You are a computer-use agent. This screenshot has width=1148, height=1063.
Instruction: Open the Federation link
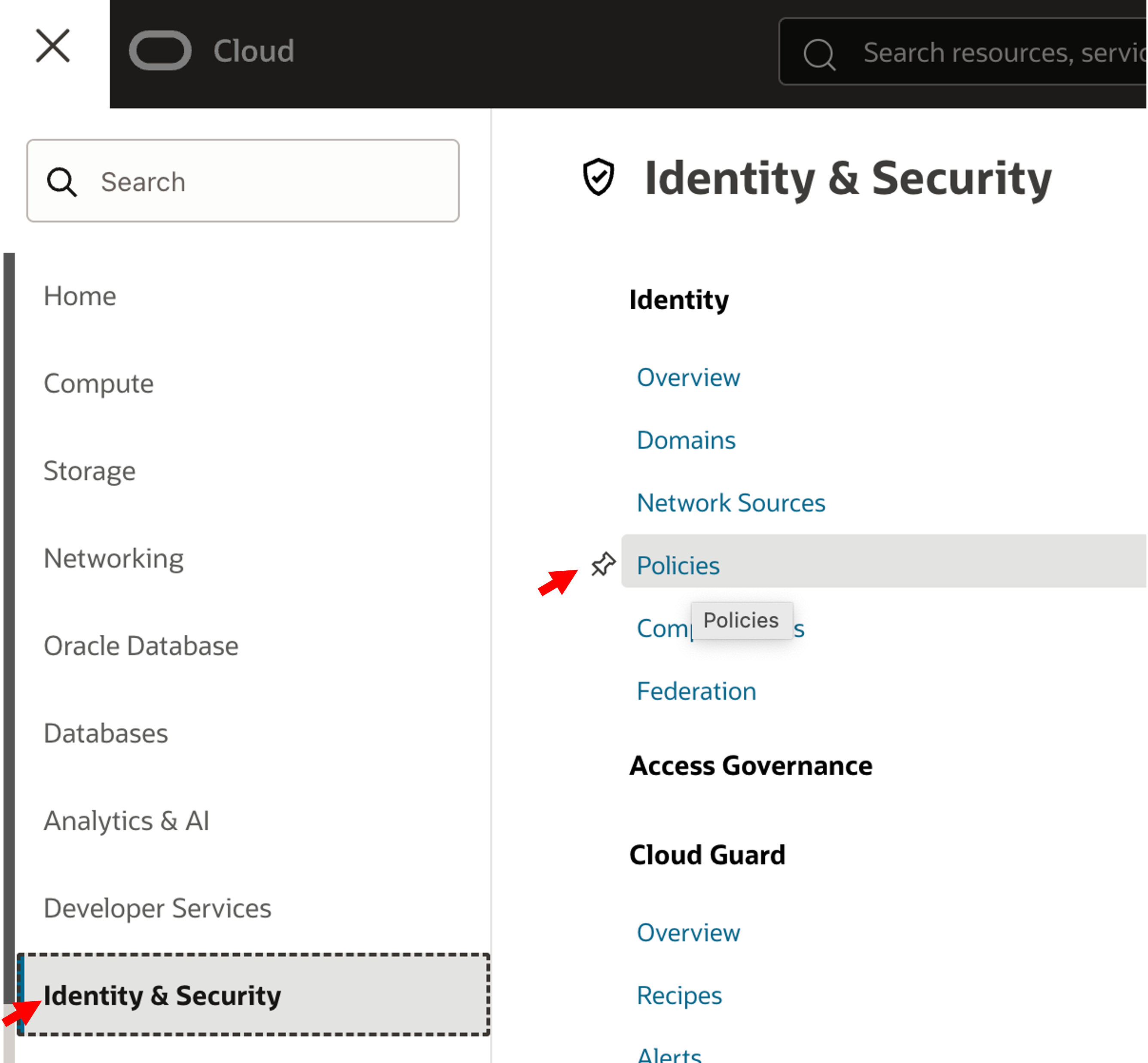click(x=696, y=691)
